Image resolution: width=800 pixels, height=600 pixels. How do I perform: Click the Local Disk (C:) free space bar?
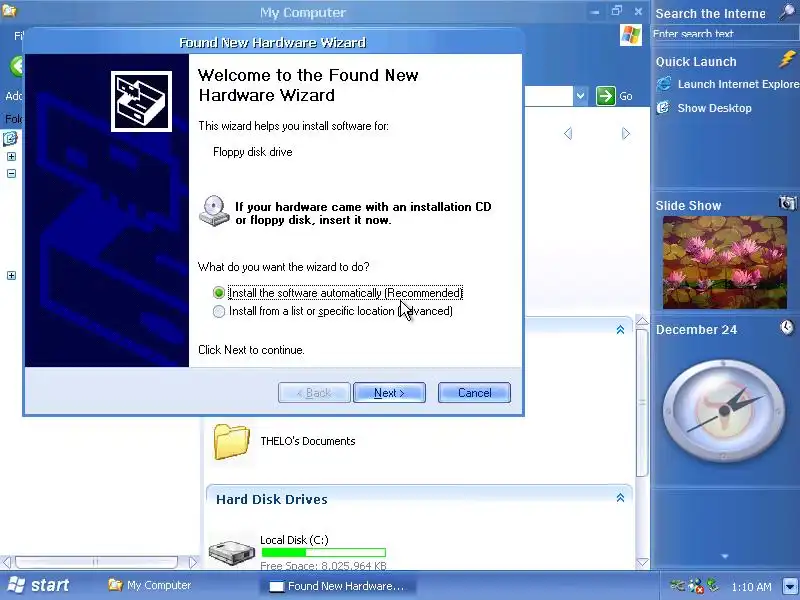pyautogui.click(x=323, y=553)
